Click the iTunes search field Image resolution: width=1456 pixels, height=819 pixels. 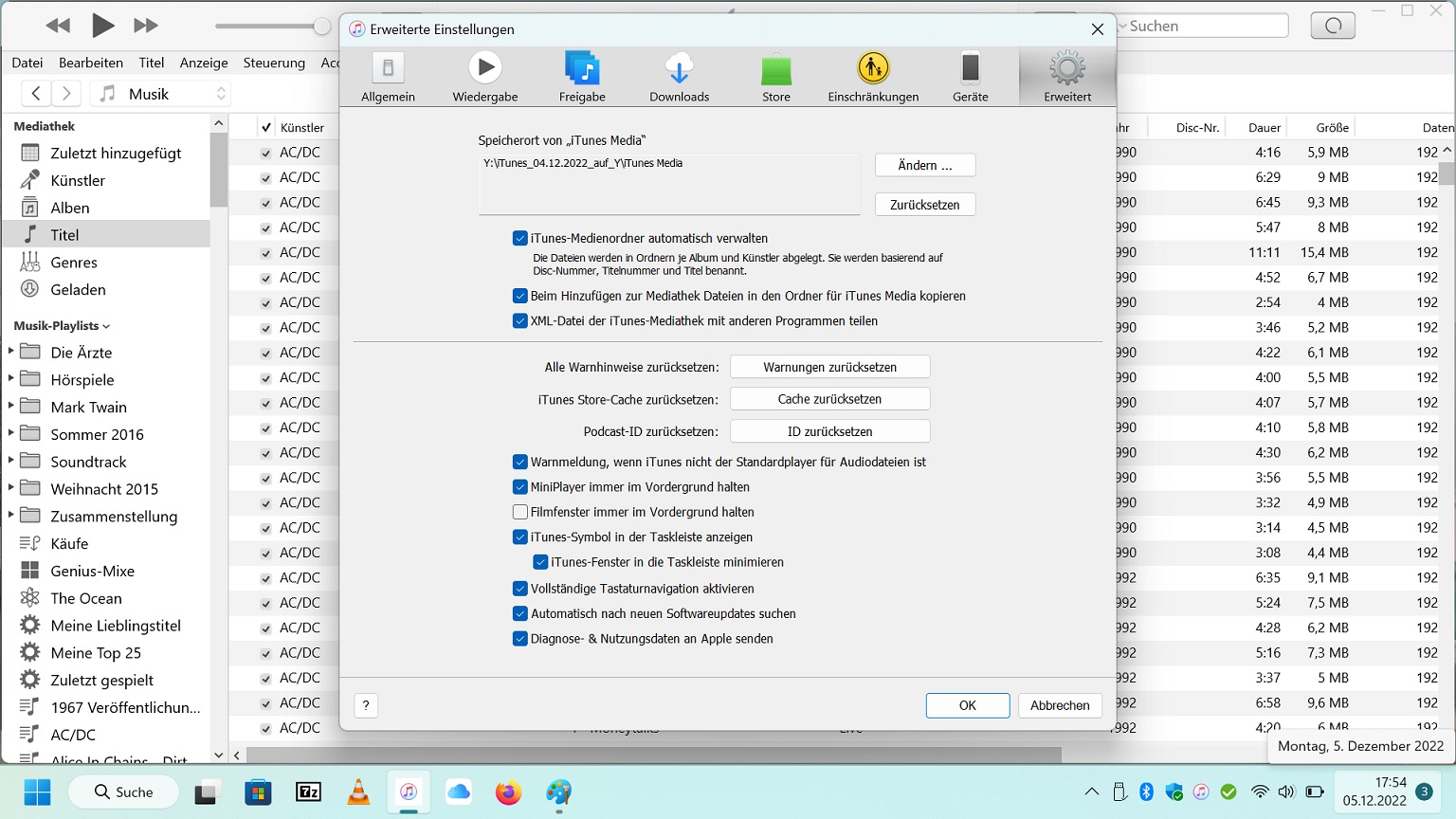1203,26
